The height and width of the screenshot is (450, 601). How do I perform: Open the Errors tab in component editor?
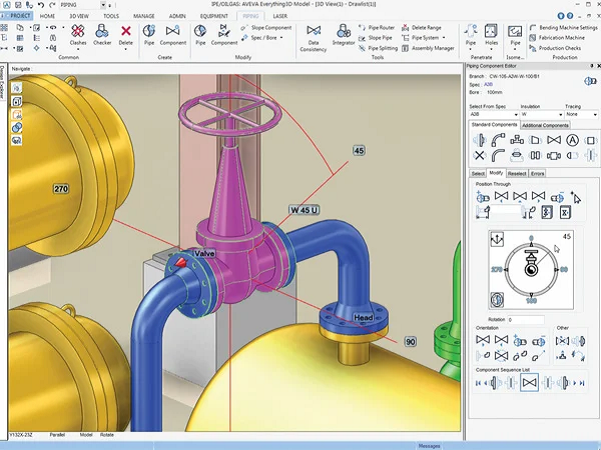[x=538, y=173]
